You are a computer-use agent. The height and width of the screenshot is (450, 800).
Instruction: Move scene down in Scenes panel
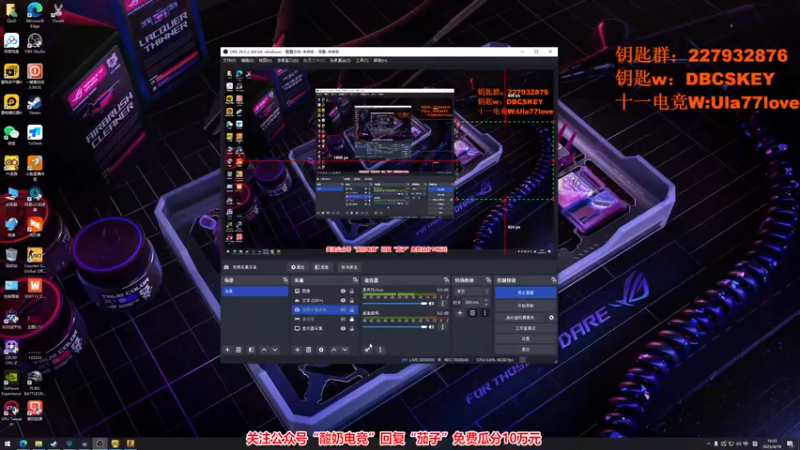tap(275, 349)
